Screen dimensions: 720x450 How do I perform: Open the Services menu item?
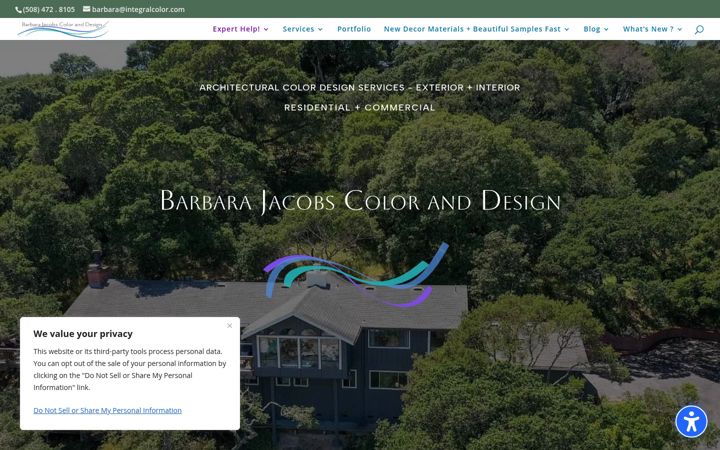(x=298, y=29)
